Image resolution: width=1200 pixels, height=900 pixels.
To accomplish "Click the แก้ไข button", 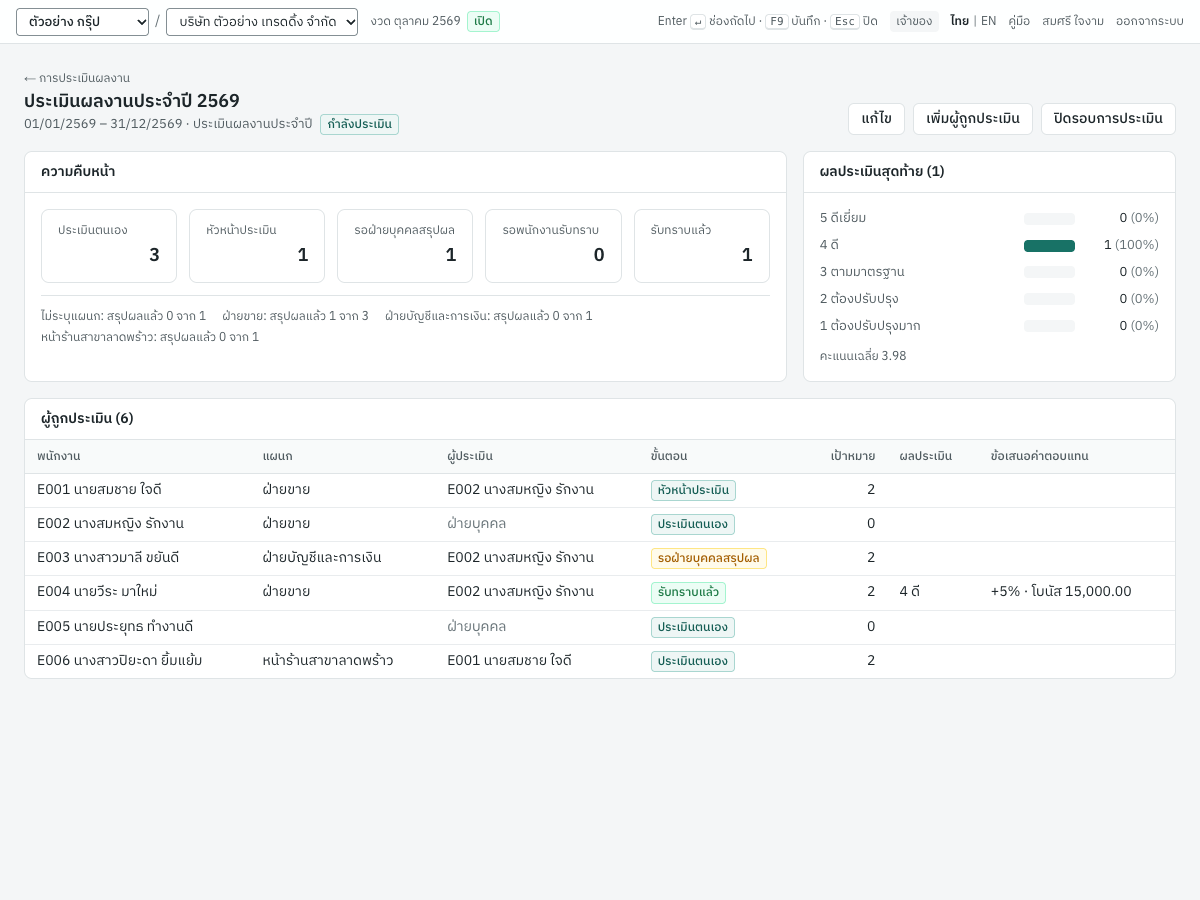I will [x=876, y=119].
